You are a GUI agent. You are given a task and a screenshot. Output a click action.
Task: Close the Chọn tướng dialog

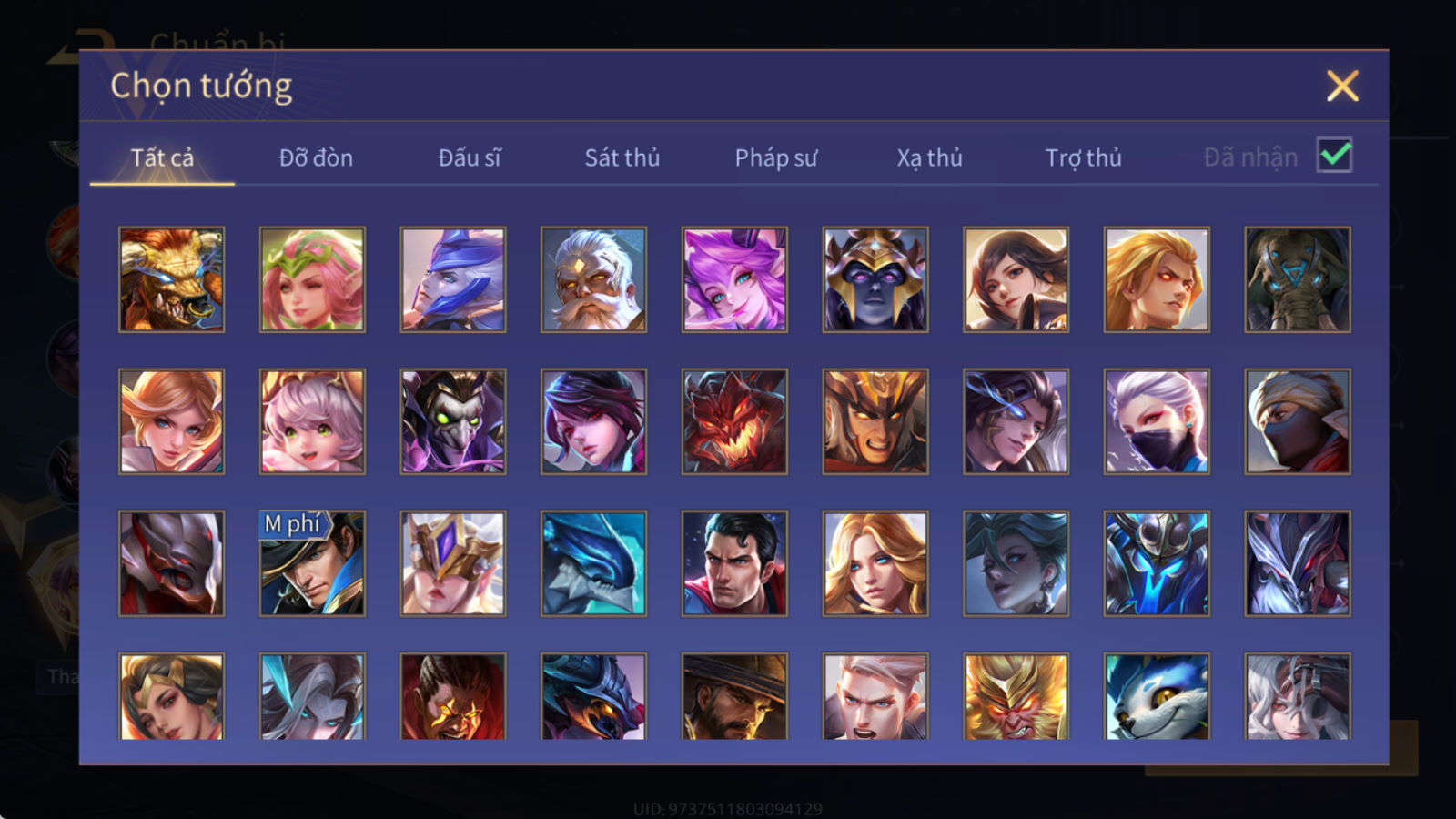(1342, 86)
